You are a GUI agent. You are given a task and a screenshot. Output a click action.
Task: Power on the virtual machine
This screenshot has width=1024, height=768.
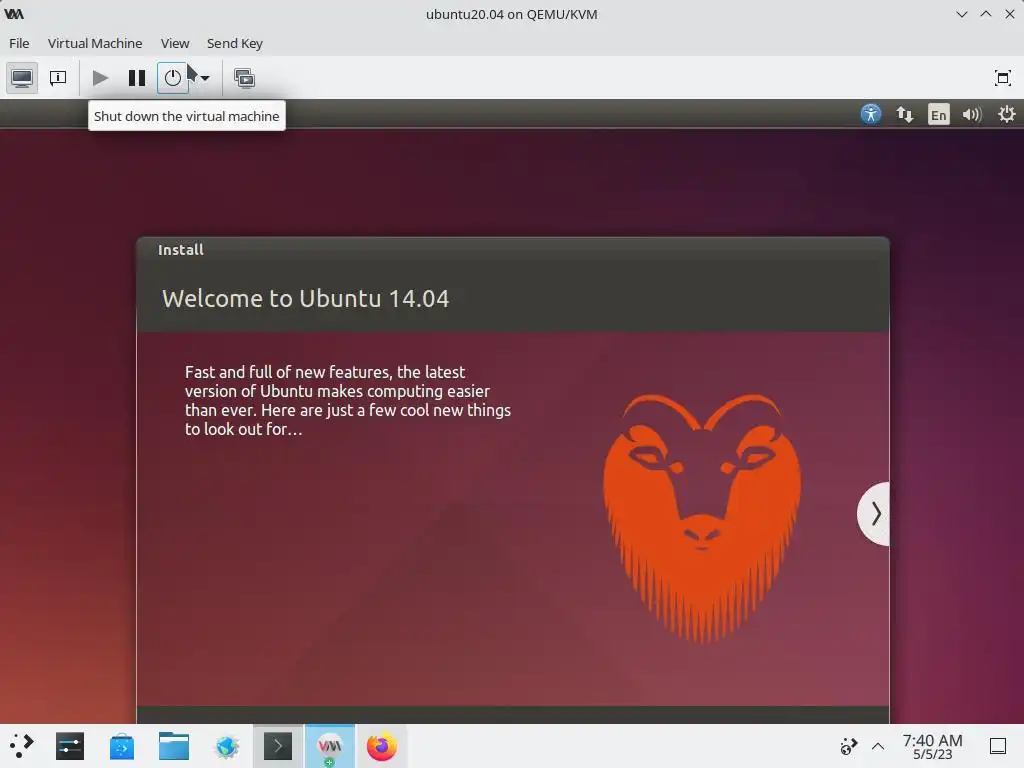point(100,78)
